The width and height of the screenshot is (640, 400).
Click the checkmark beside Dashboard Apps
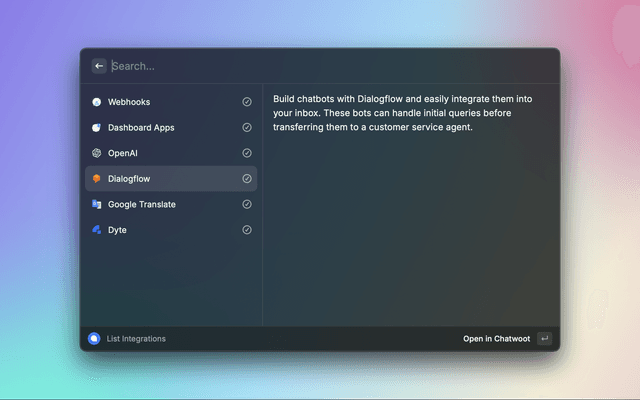click(247, 128)
